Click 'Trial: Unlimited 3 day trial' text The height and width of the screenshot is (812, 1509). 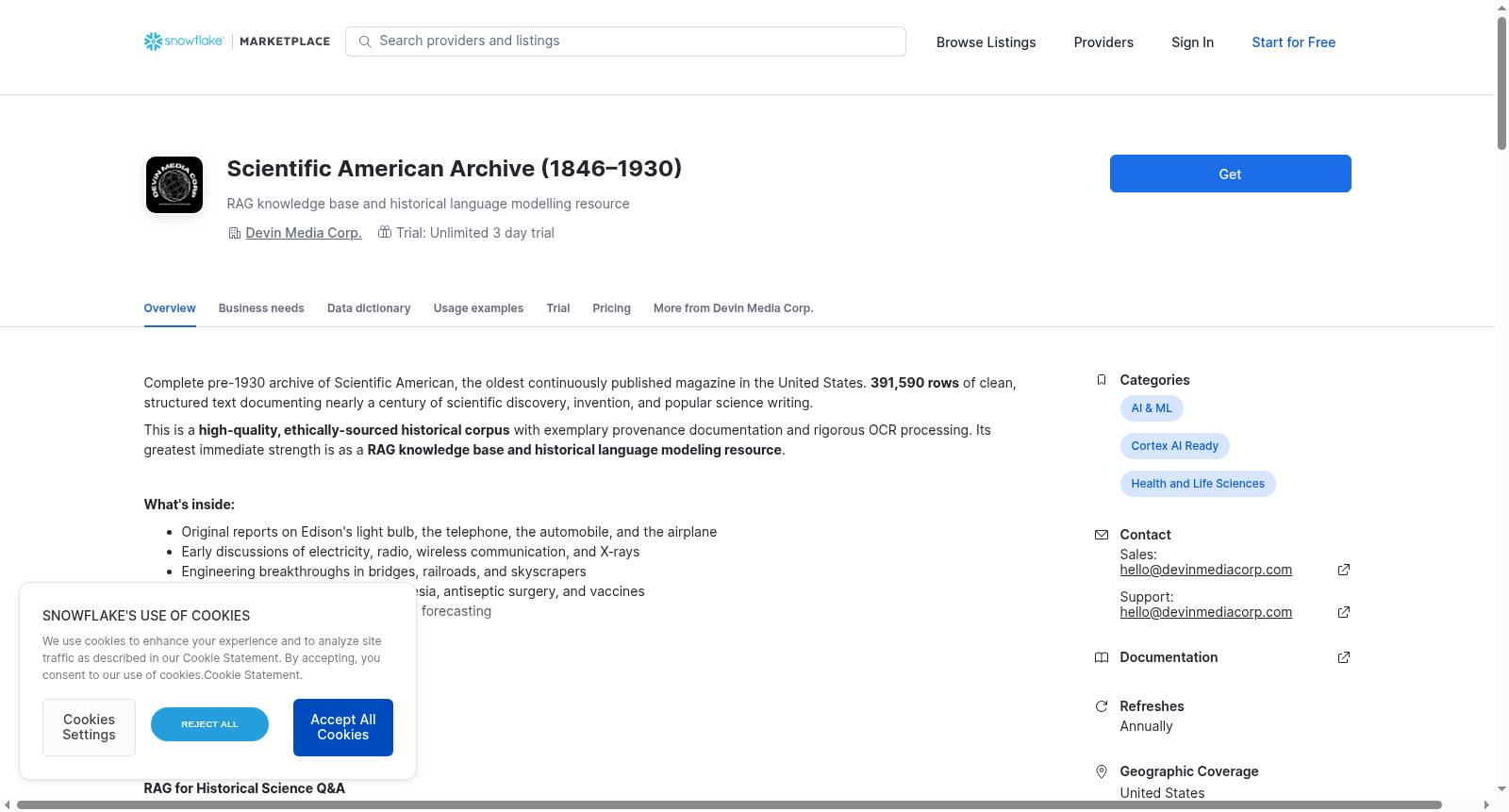coord(475,233)
